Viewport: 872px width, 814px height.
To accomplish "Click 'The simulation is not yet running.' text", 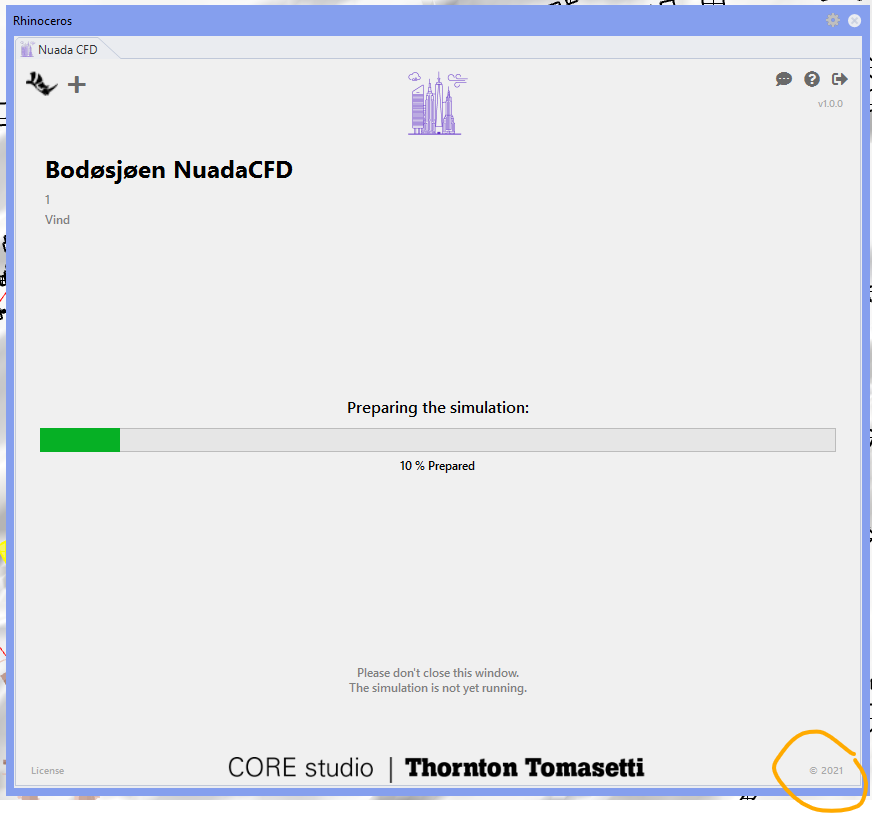I will coord(438,688).
